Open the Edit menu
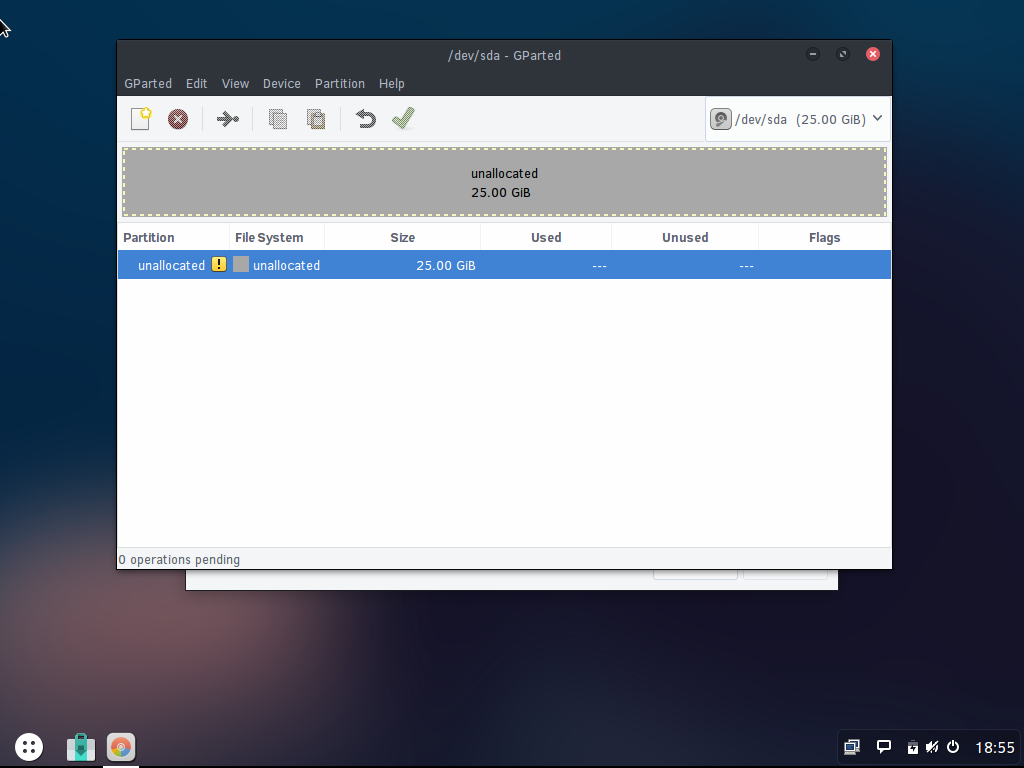Screen dimensions: 1024x768 click(197, 84)
